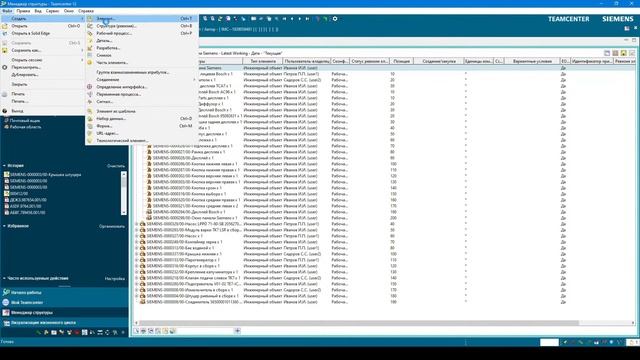
Task: Expand the Бак водяной x 1 row
Action: coord(137,248)
